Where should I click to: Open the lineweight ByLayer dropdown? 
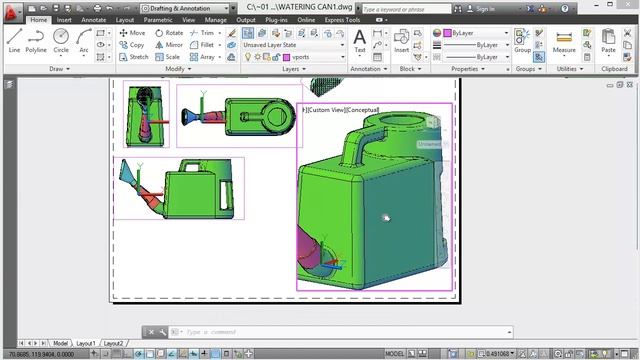tap(476, 45)
